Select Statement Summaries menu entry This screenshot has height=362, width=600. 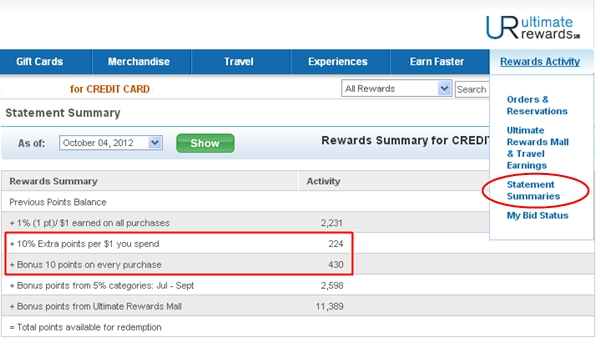[533, 190]
